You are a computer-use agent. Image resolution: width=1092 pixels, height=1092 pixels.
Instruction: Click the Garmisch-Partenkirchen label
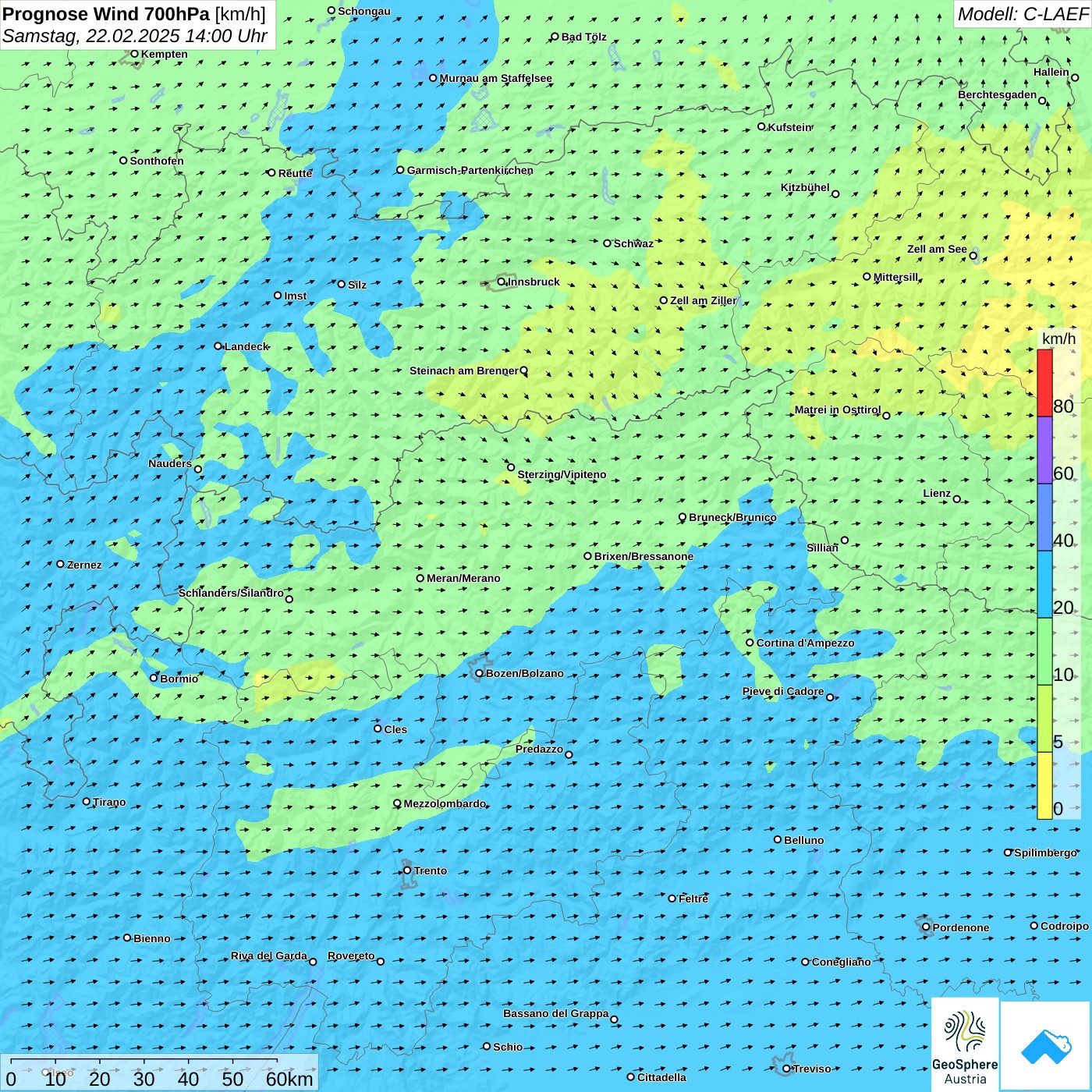click(470, 170)
